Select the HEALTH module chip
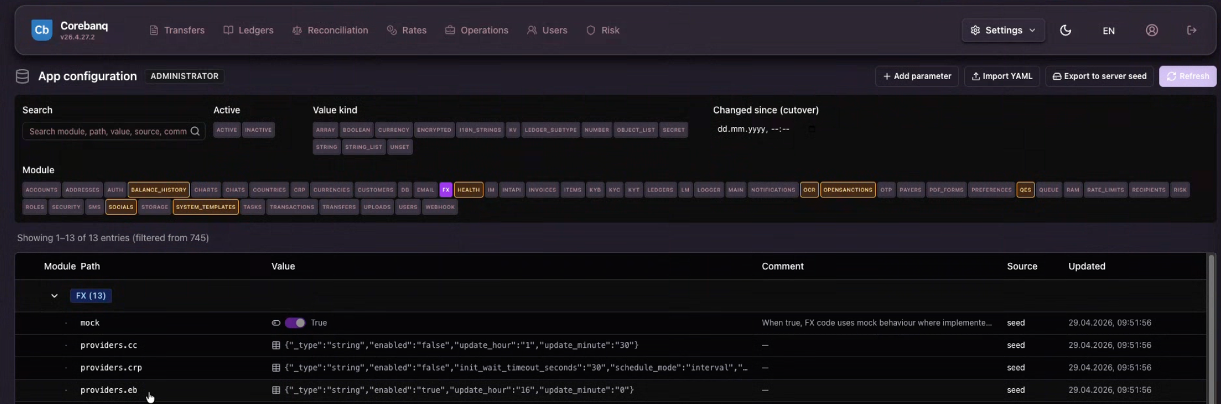Screen dimensions: 1222x404 coord(469,189)
